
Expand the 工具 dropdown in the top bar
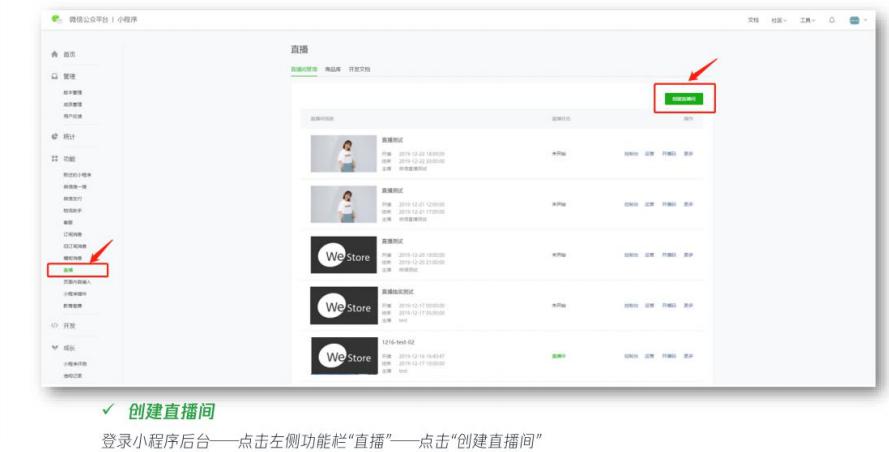(806, 21)
